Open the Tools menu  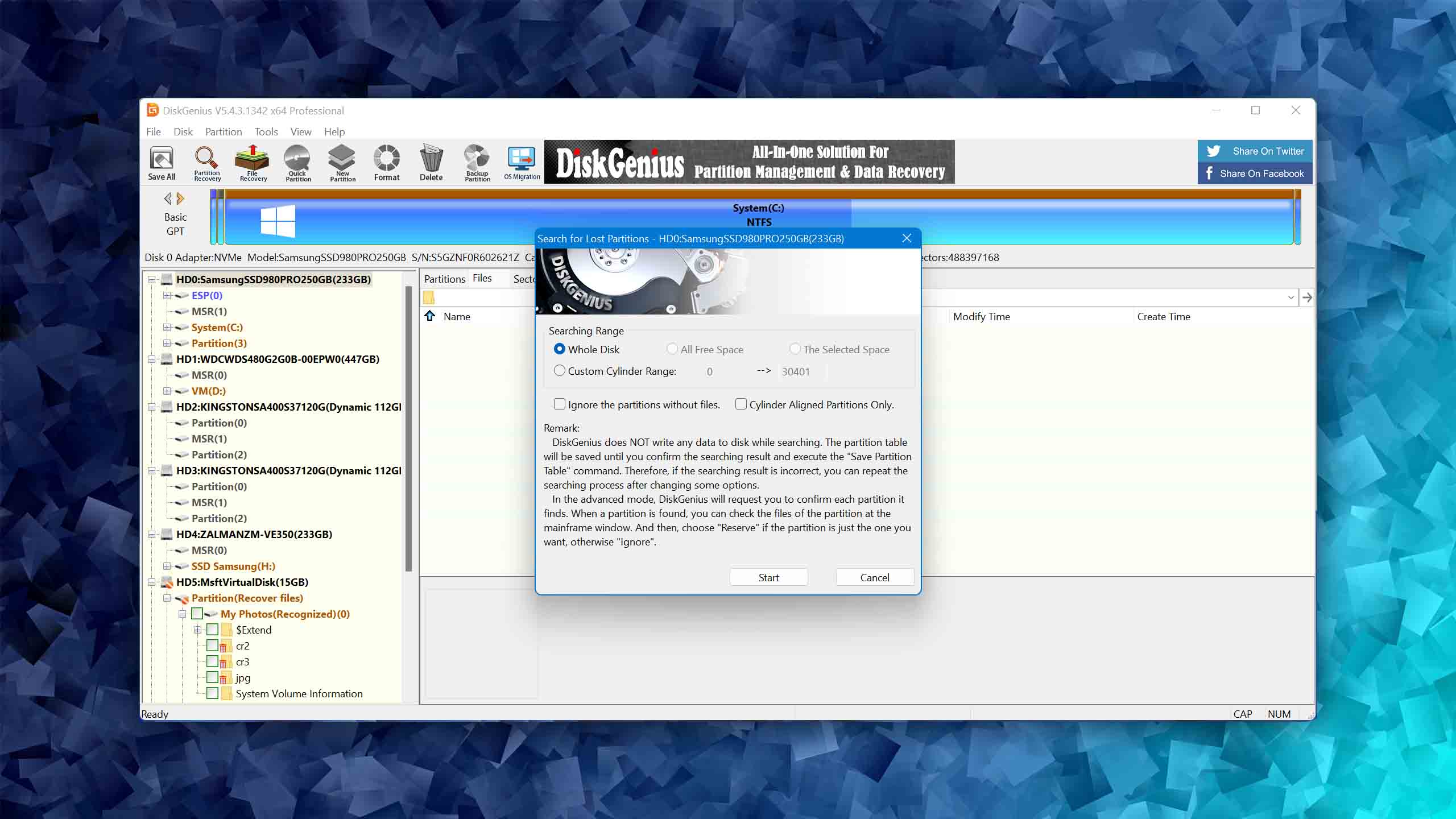click(266, 131)
